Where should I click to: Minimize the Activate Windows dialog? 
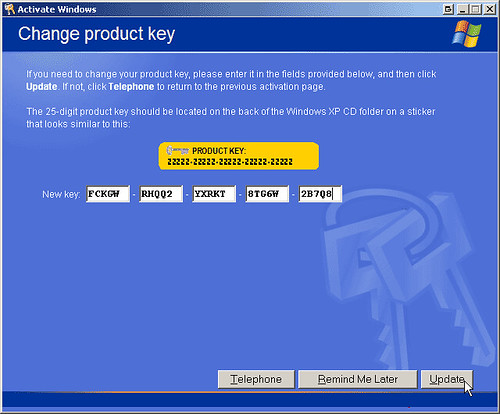coord(462,9)
